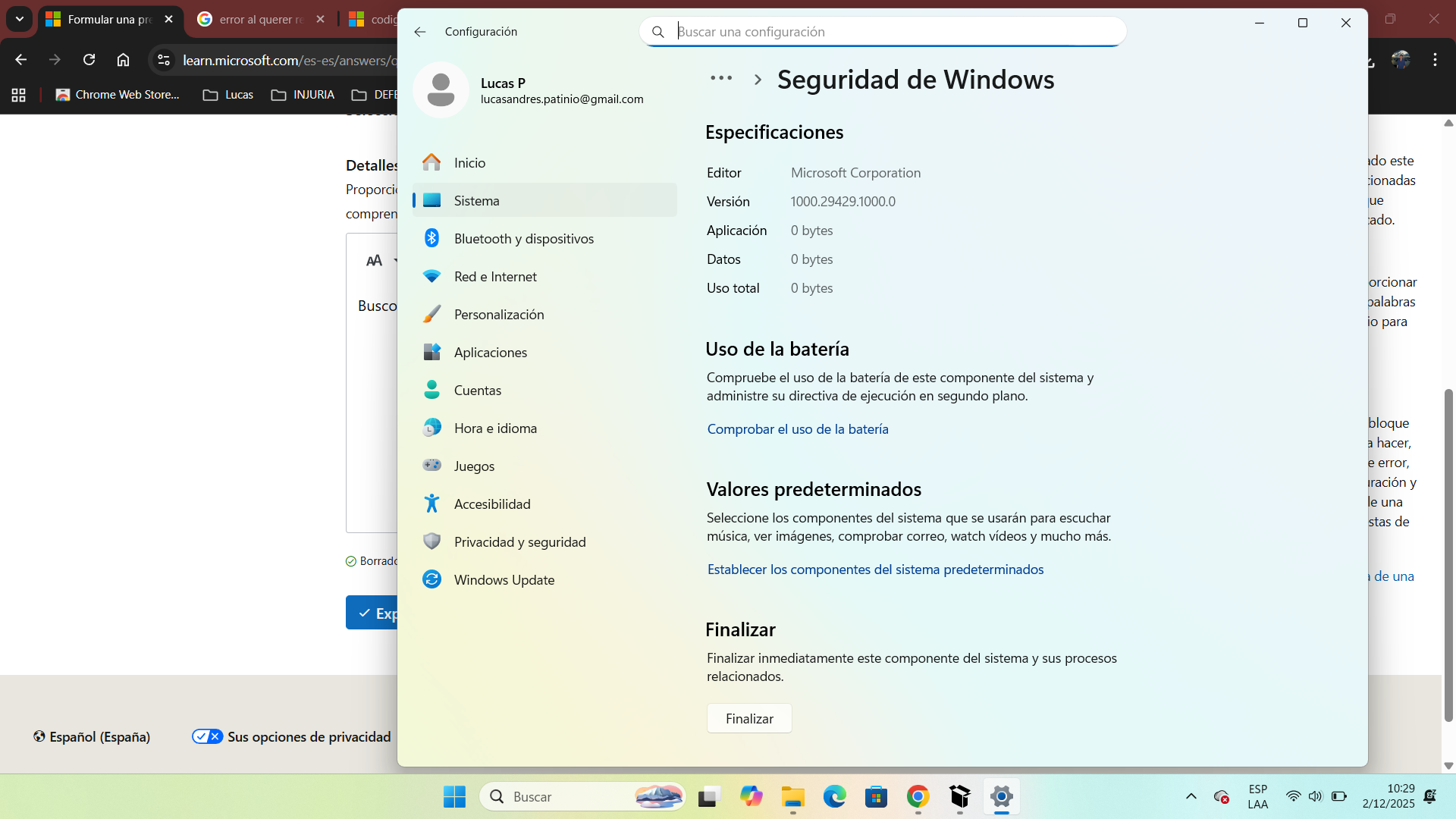Click the Lucas P profile avatar
1456x819 pixels.
point(441,90)
